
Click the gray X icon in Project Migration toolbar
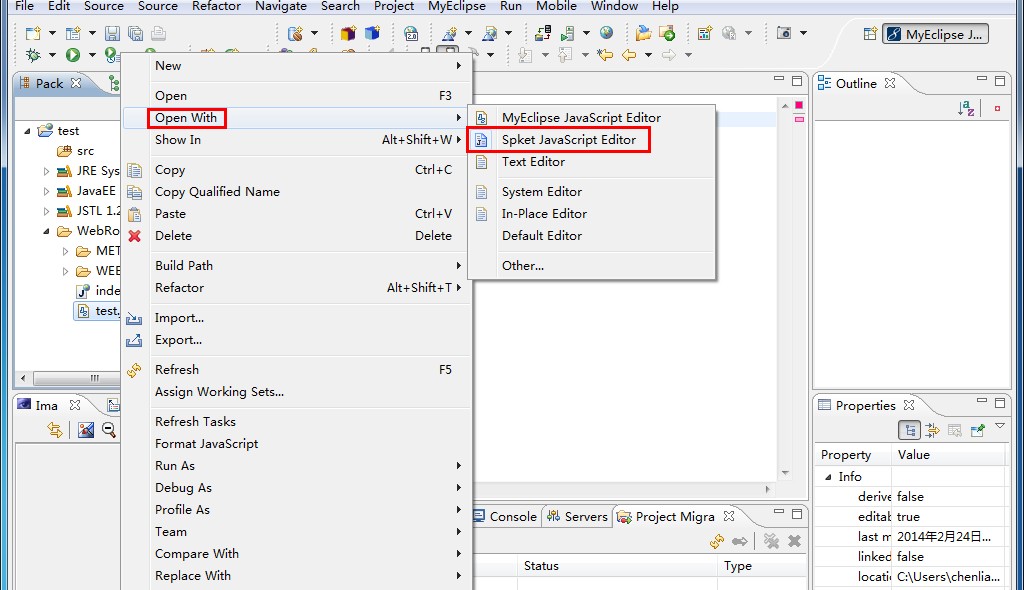(794, 541)
